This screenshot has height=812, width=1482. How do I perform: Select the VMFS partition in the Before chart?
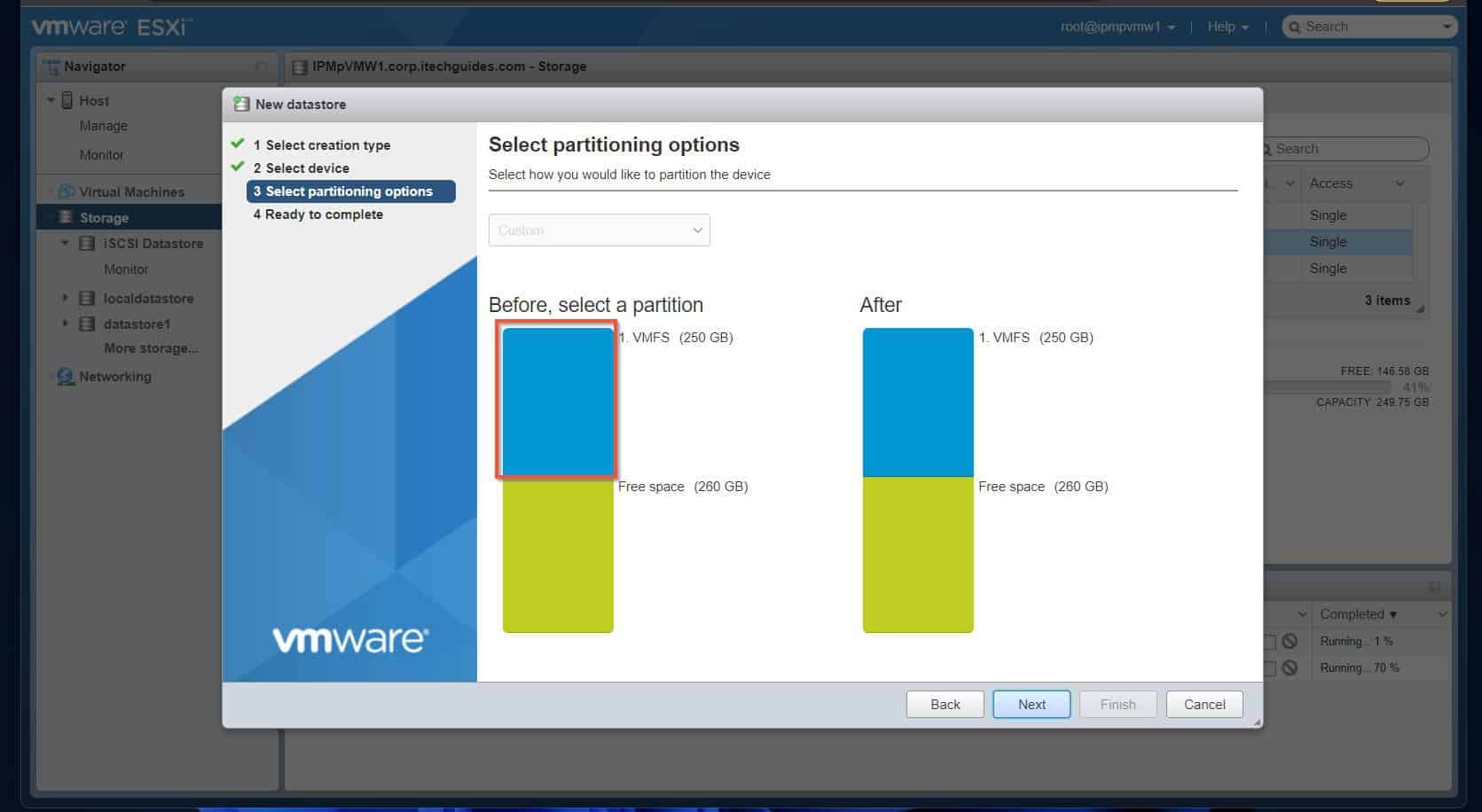(557, 399)
